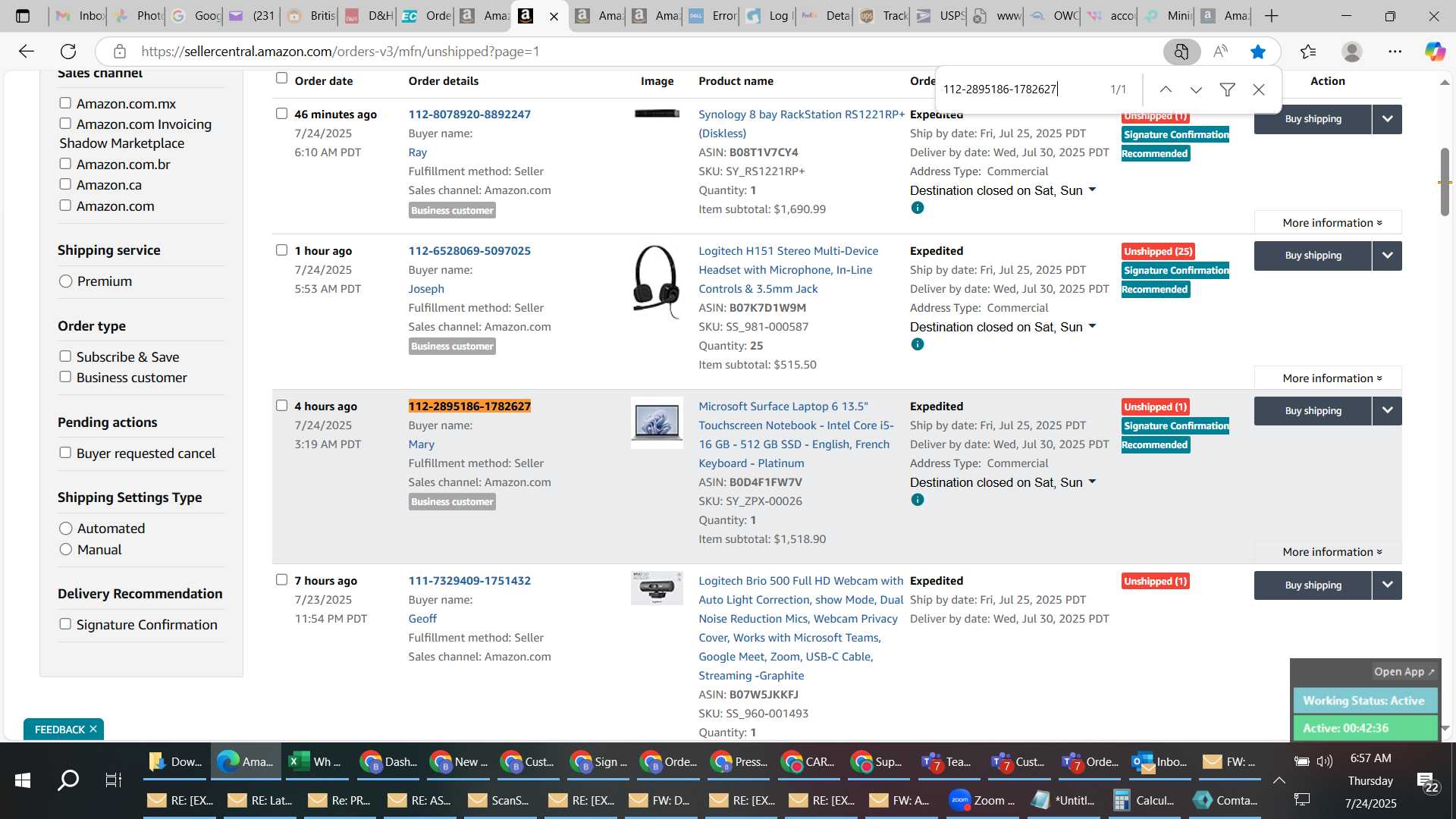Viewport: 1456px width, 819px height.
Task: Click the page vertical scrollbar thumb
Action: pyautogui.click(x=1445, y=182)
